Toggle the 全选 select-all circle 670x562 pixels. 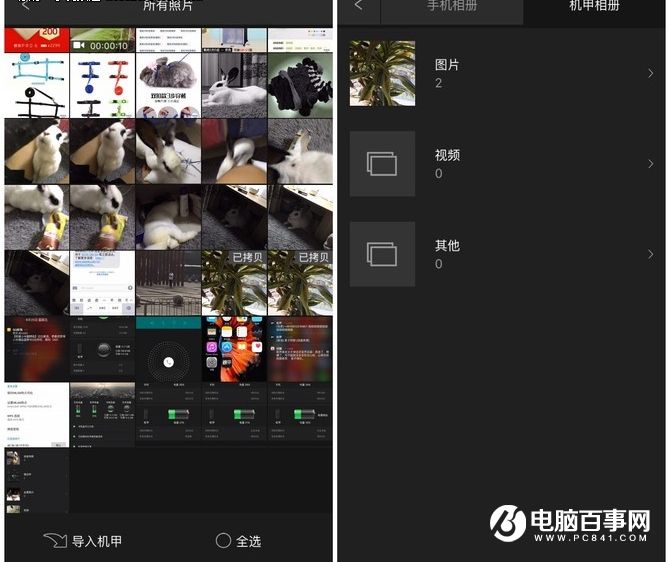click(x=224, y=540)
